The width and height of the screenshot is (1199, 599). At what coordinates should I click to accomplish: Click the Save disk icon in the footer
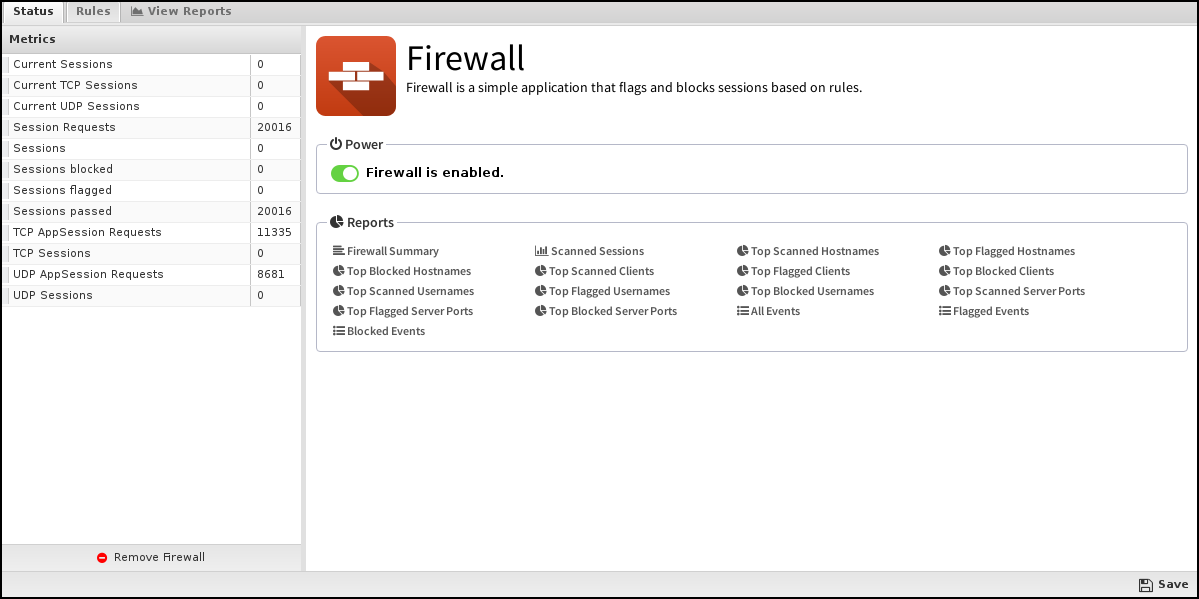tap(1146, 584)
